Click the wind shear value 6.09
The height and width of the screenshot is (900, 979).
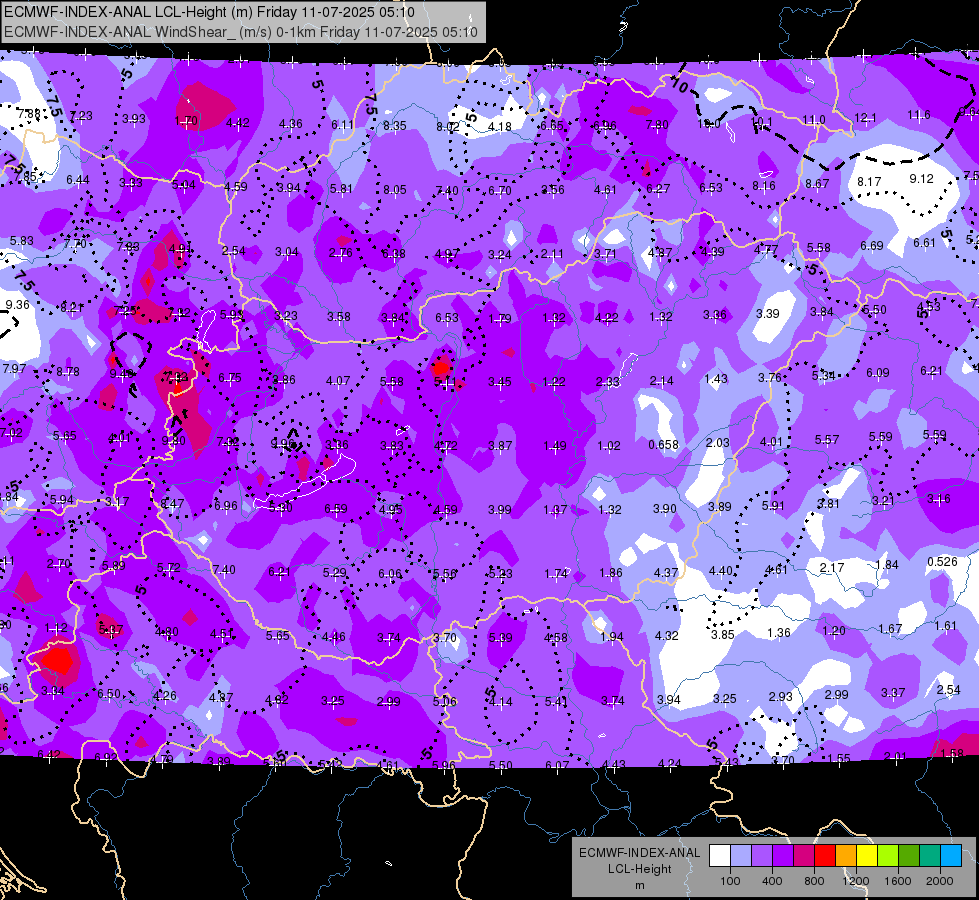click(877, 373)
